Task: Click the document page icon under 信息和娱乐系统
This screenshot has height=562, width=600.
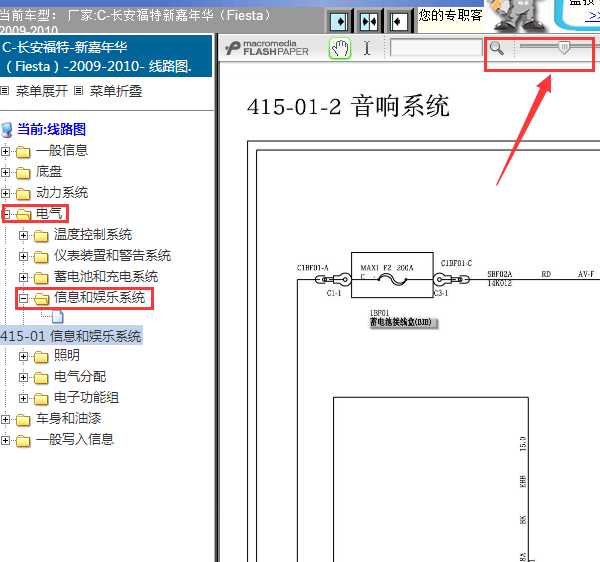Action: coord(58,316)
